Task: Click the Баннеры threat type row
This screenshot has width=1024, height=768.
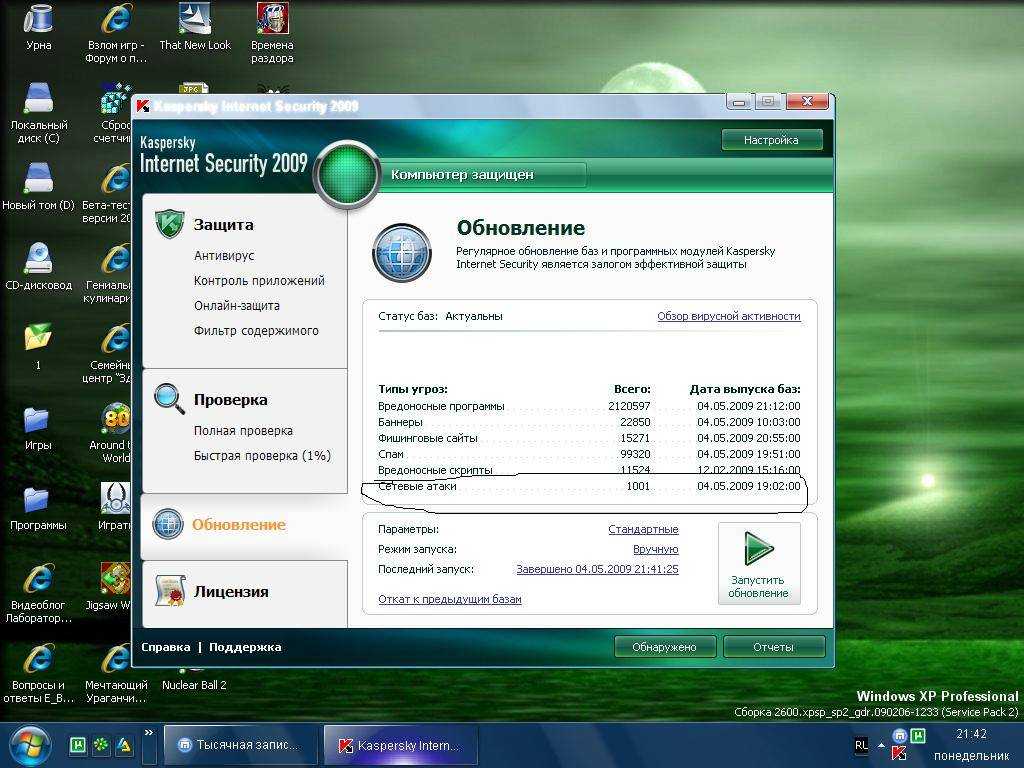Action: 589,422
